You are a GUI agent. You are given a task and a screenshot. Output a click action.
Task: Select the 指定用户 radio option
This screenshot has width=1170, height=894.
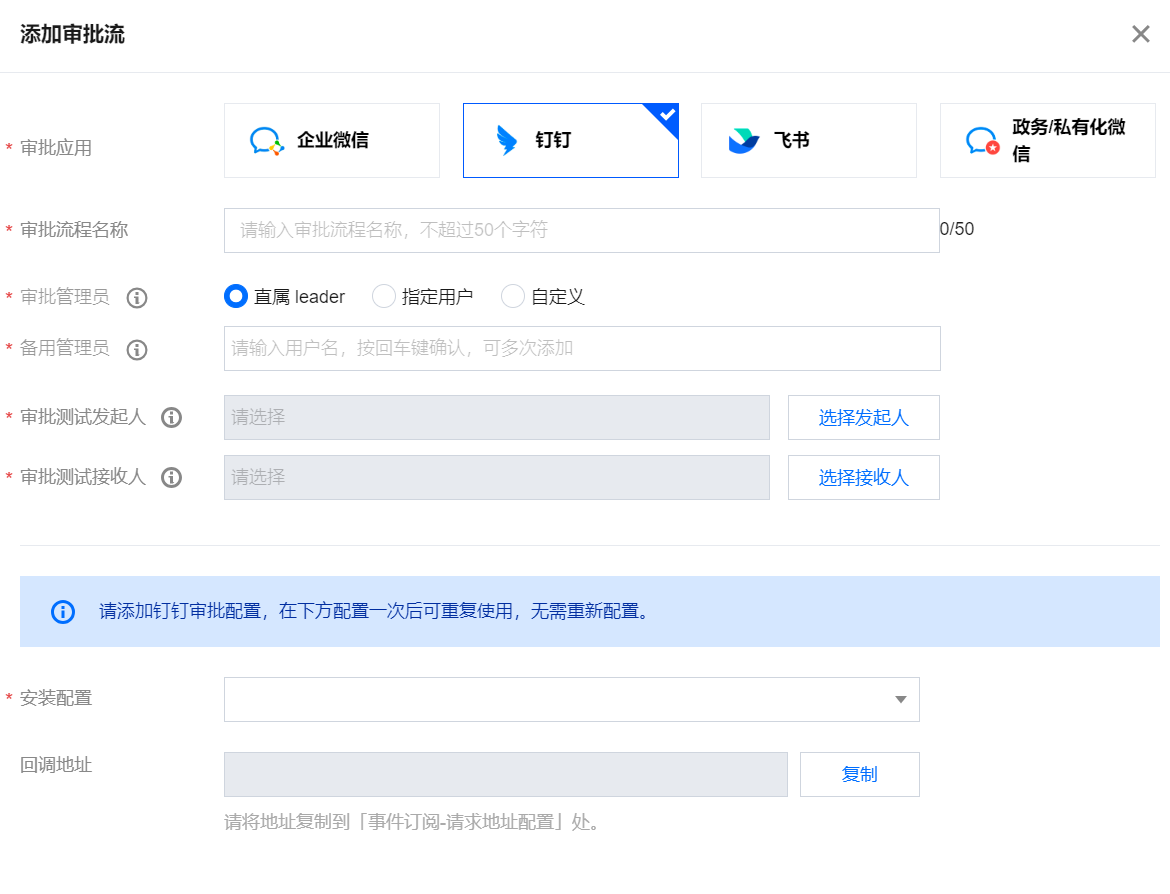click(384, 296)
